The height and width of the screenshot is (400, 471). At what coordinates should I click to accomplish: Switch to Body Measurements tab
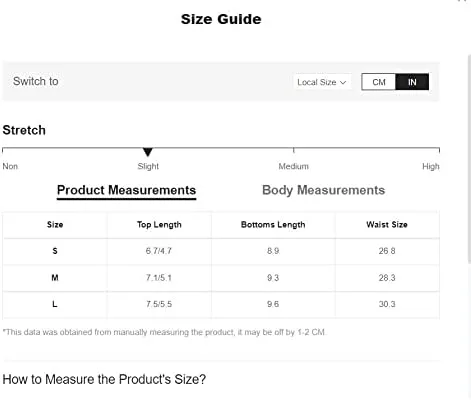323,190
